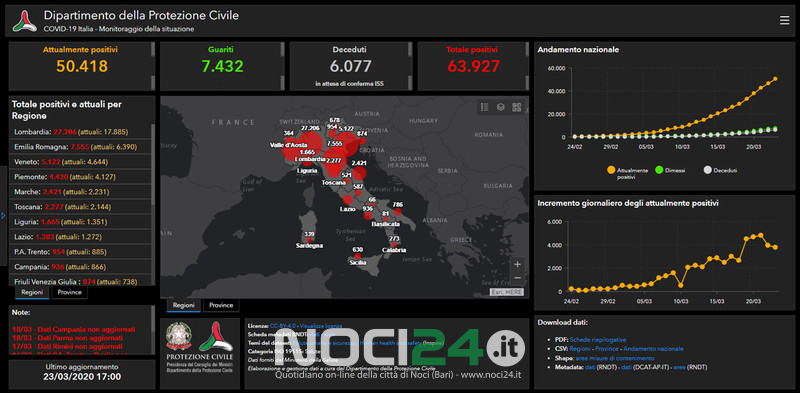Open the basemap gallery grid icon
The width and height of the screenshot is (800, 393).
coord(517,107)
